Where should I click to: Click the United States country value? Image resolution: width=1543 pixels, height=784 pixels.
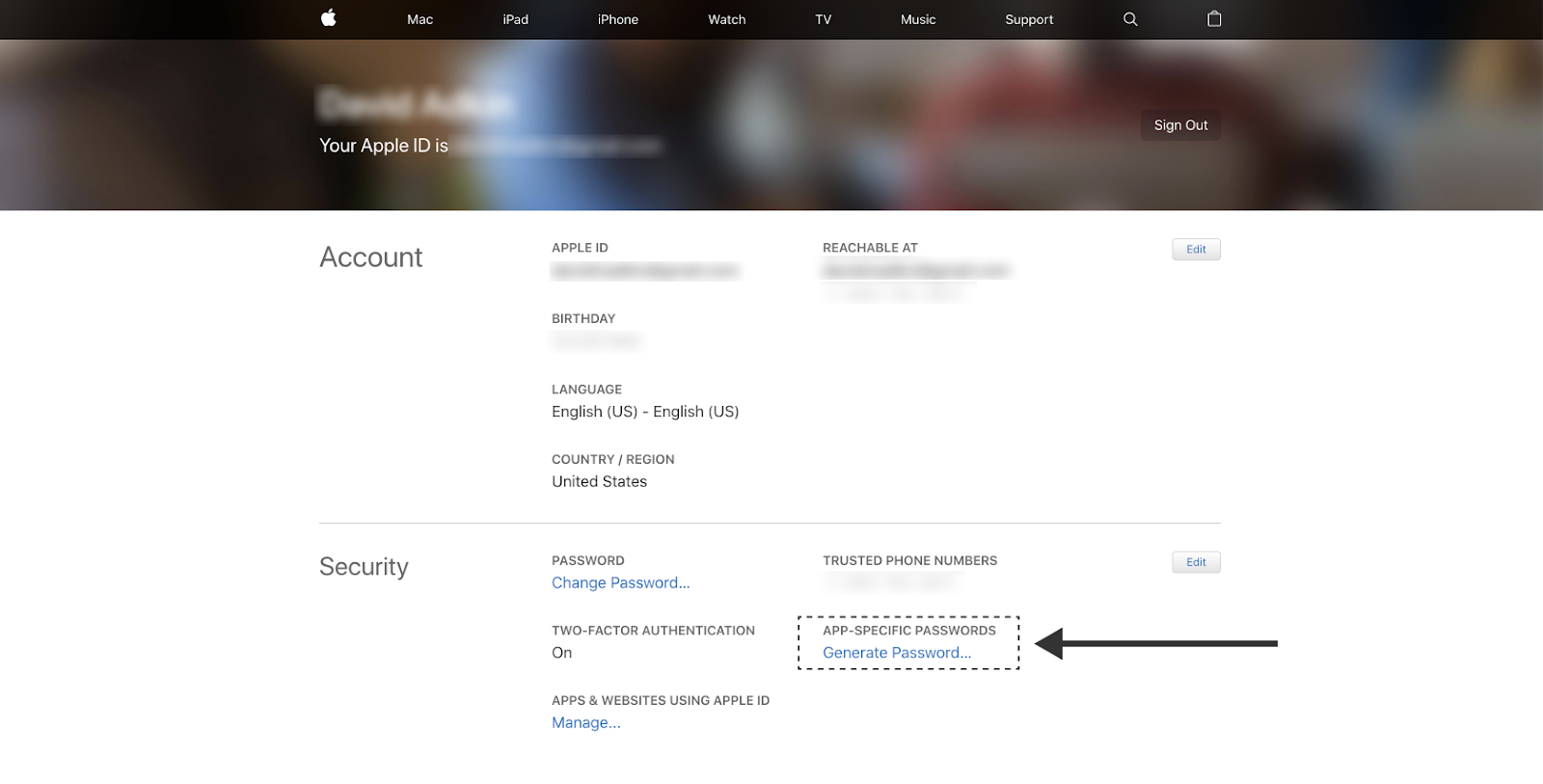coord(599,482)
